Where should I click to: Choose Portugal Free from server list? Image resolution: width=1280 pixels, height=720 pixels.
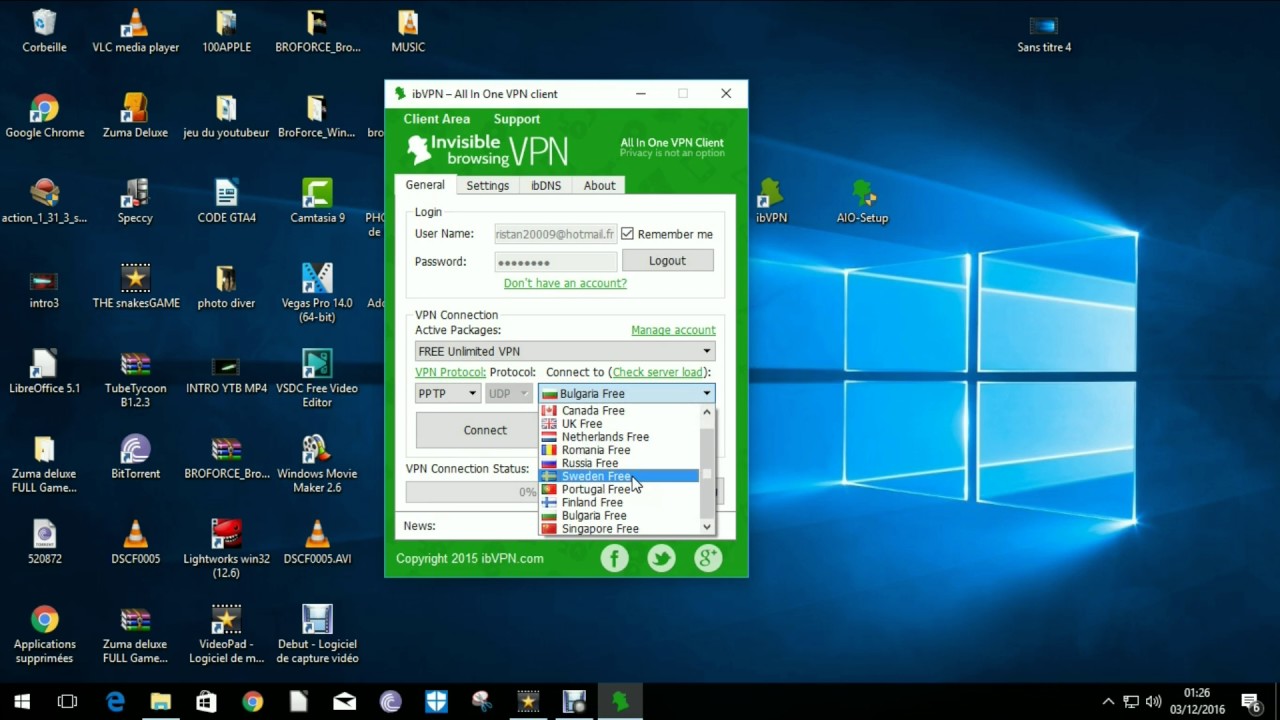point(618,489)
